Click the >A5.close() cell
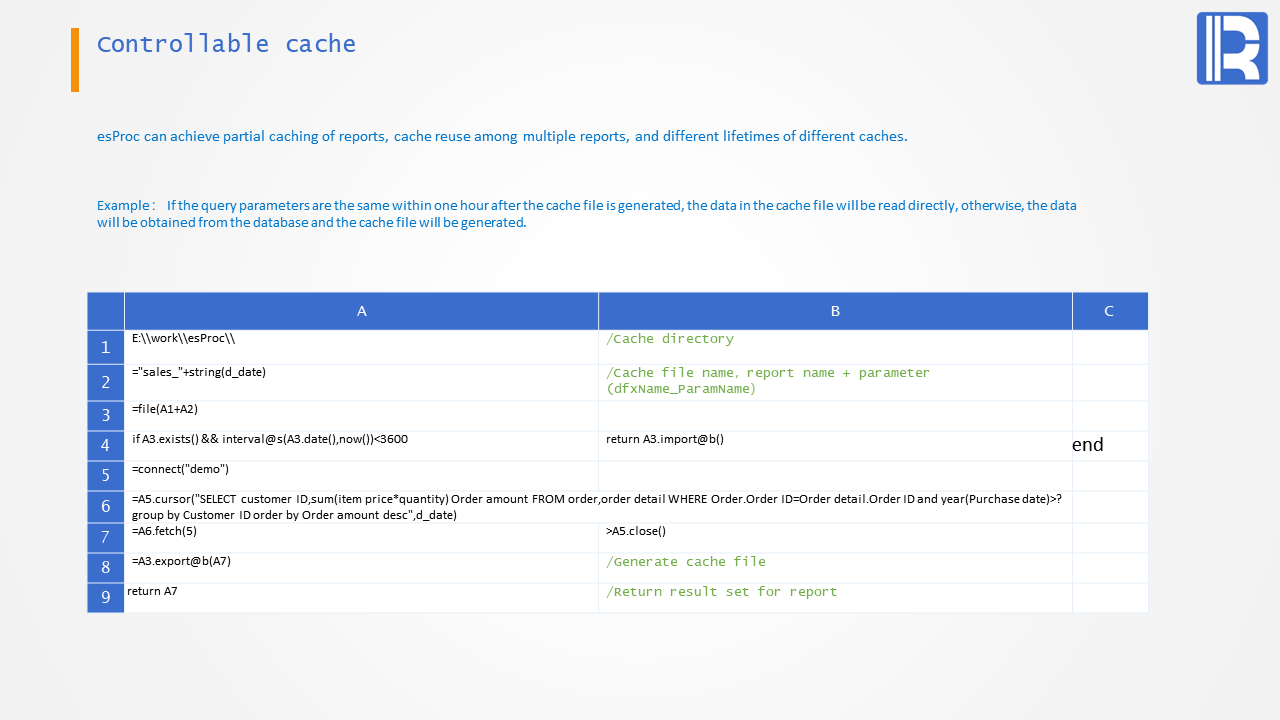Viewport: 1280px width, 720px height. click(x=835, y=538)
